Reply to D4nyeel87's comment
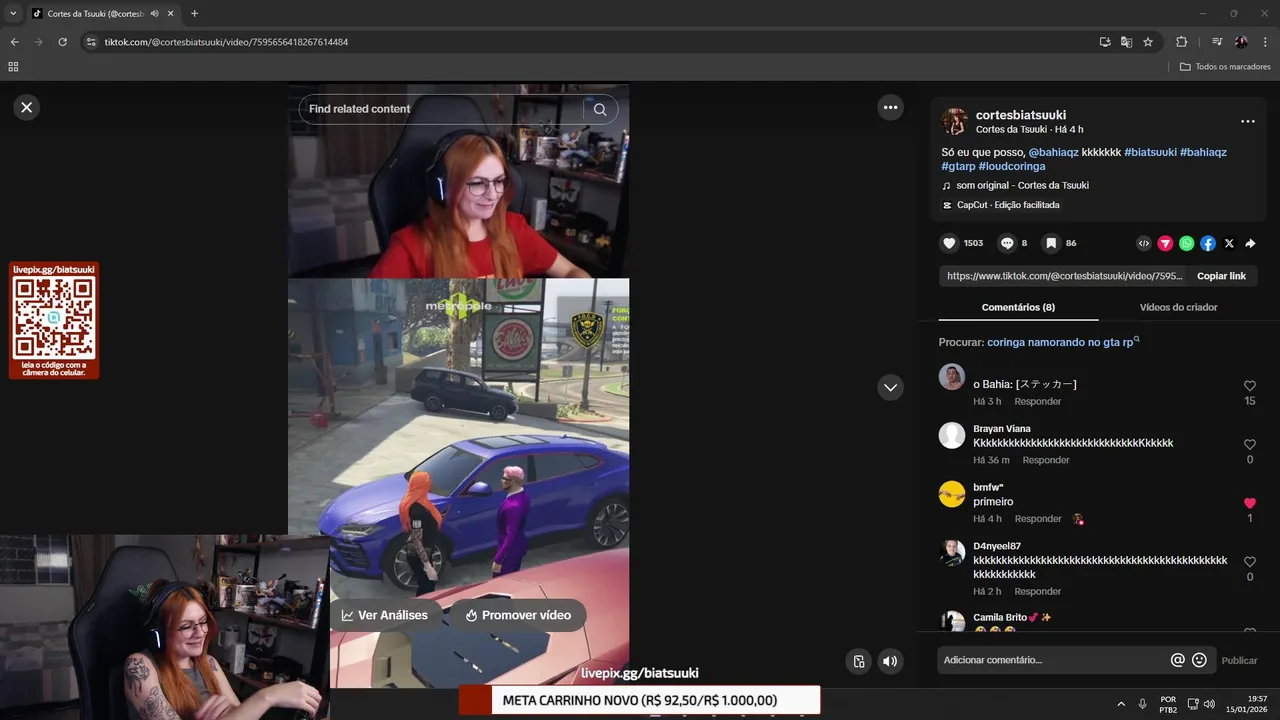 pos(1038,591)
